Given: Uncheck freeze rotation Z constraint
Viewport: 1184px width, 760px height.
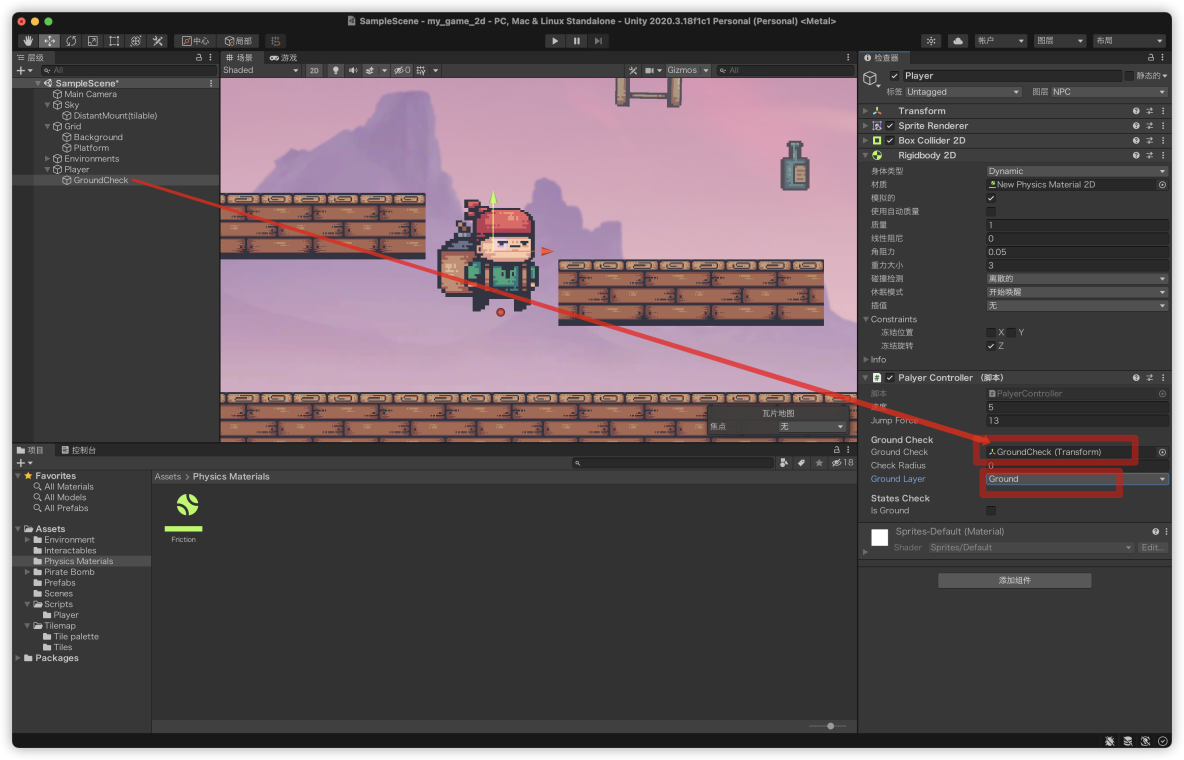Looking at the screenshot, I should tap(991, 346).
